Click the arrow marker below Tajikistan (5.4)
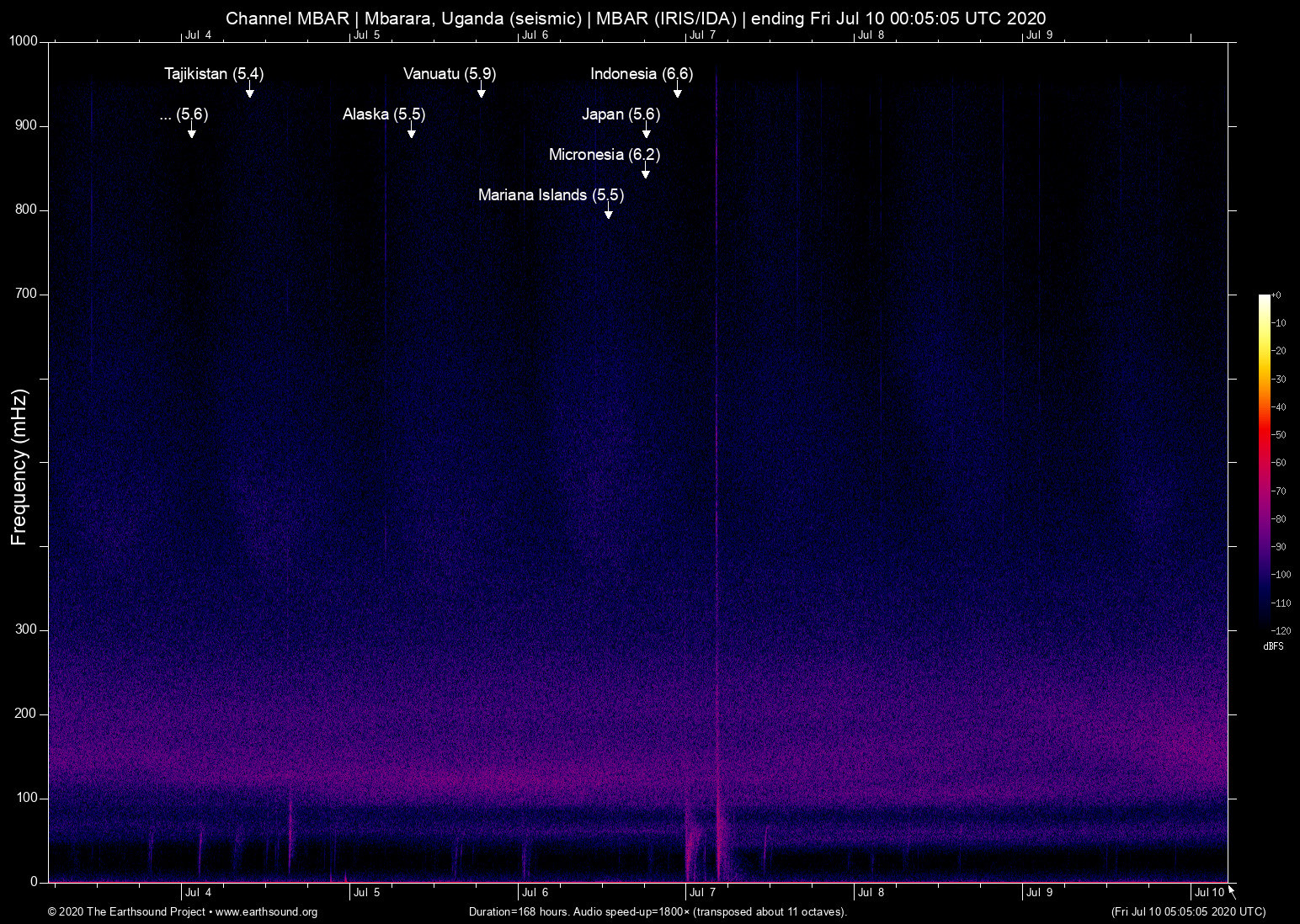 click(x=249, y=91)
